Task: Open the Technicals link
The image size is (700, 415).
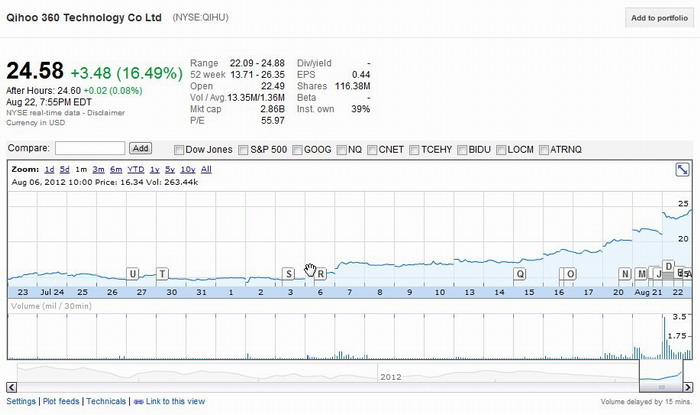Action: tap(106, 401)
